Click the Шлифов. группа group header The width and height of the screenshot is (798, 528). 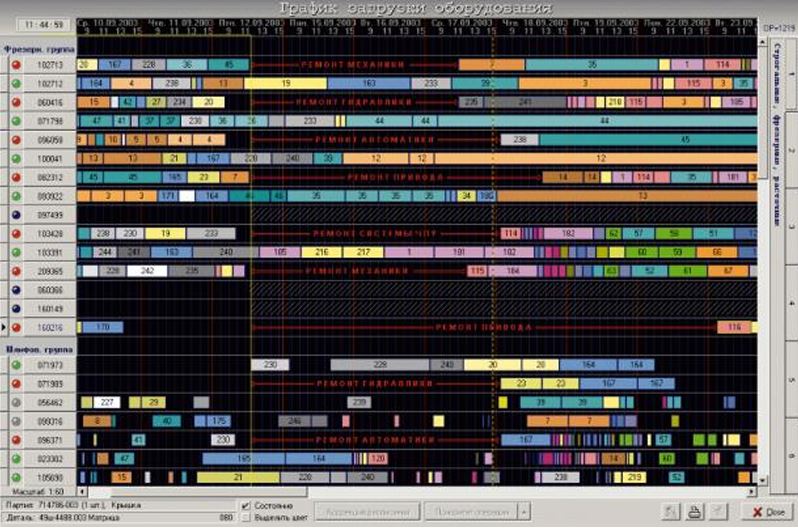[x=36, y=350]
